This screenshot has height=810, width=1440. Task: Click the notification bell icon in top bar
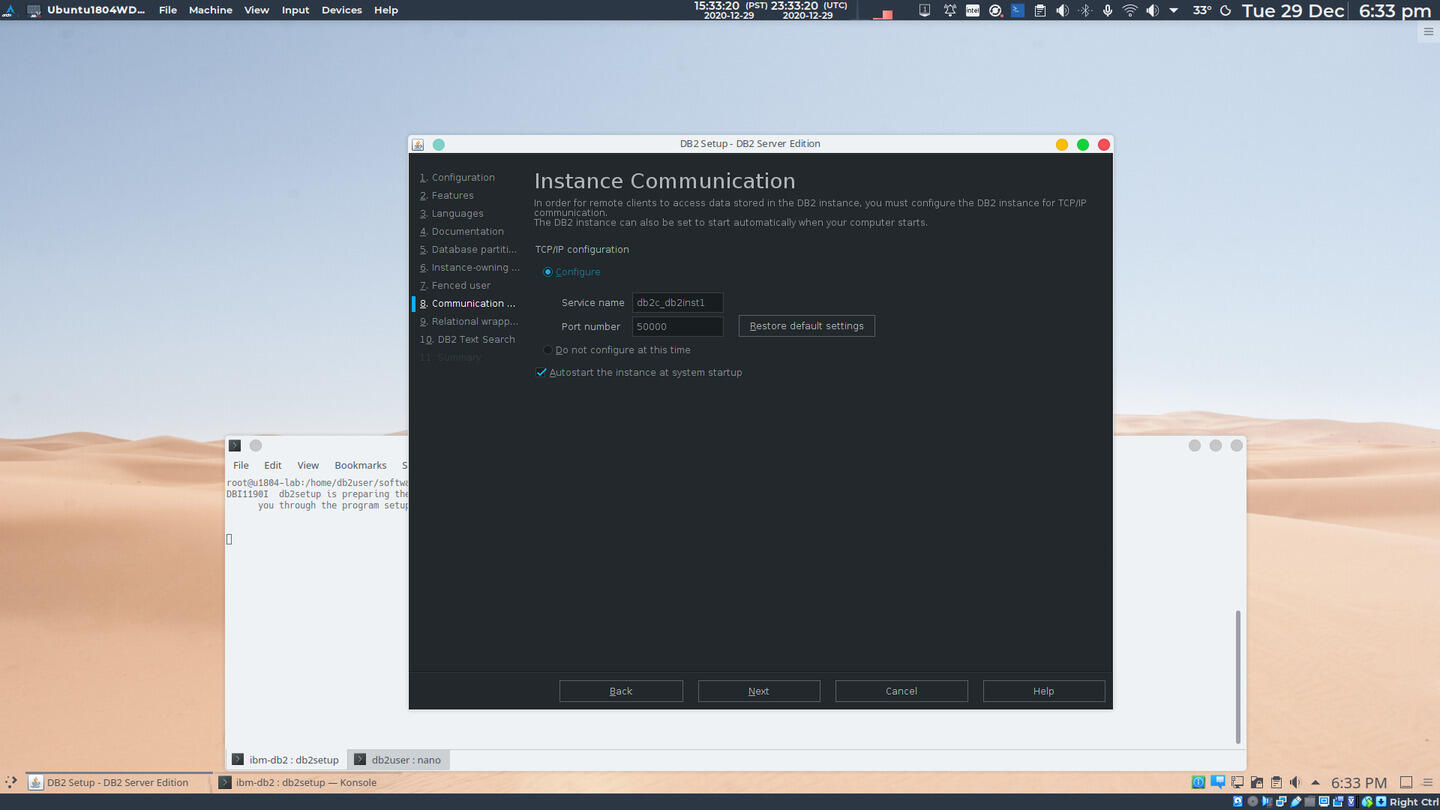click(950, 10)
